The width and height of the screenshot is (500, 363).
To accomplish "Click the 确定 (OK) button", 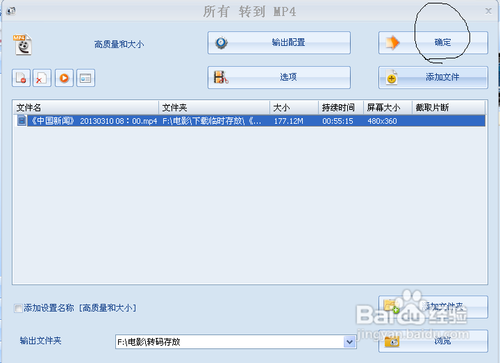I will click(x=433, y=43).
